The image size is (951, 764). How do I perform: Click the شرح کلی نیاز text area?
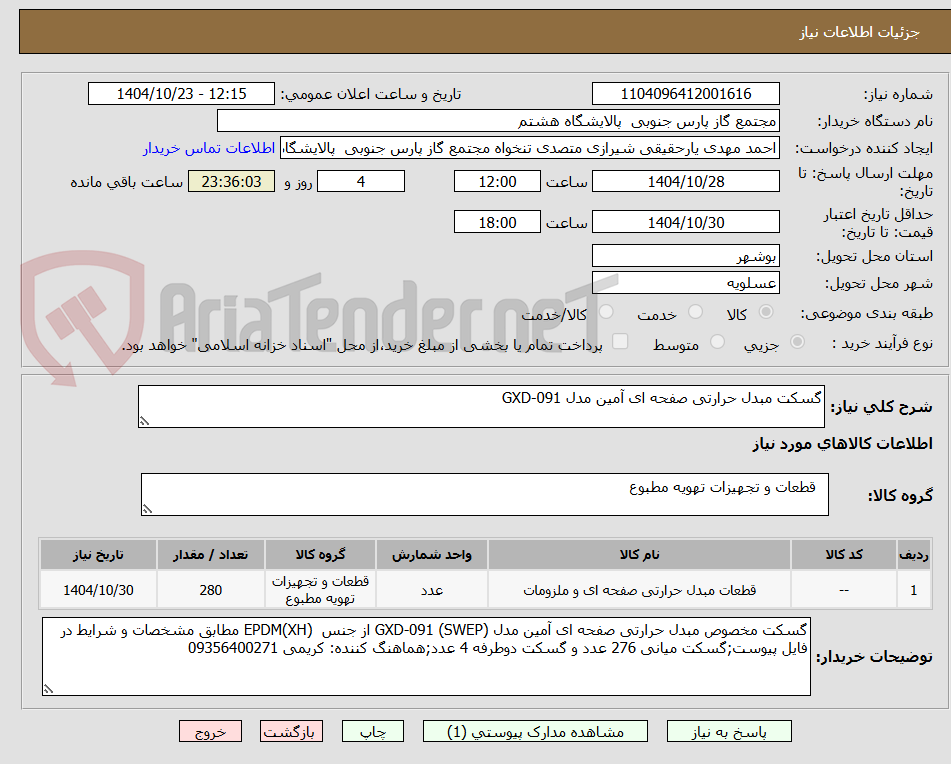pos(481,406)
